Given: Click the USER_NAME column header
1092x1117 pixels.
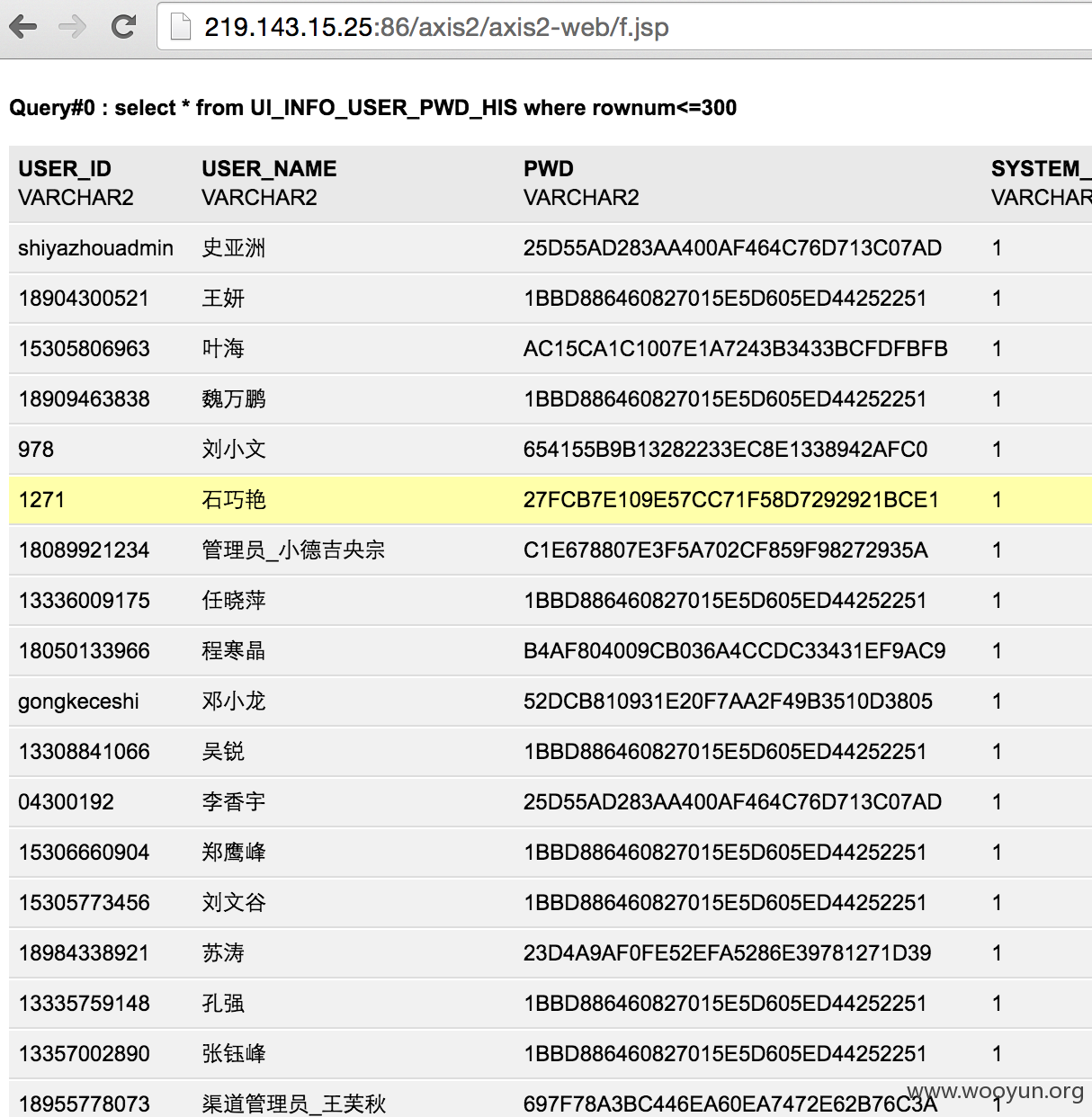Looking at the screenshot, I should (x=269, y=169).
